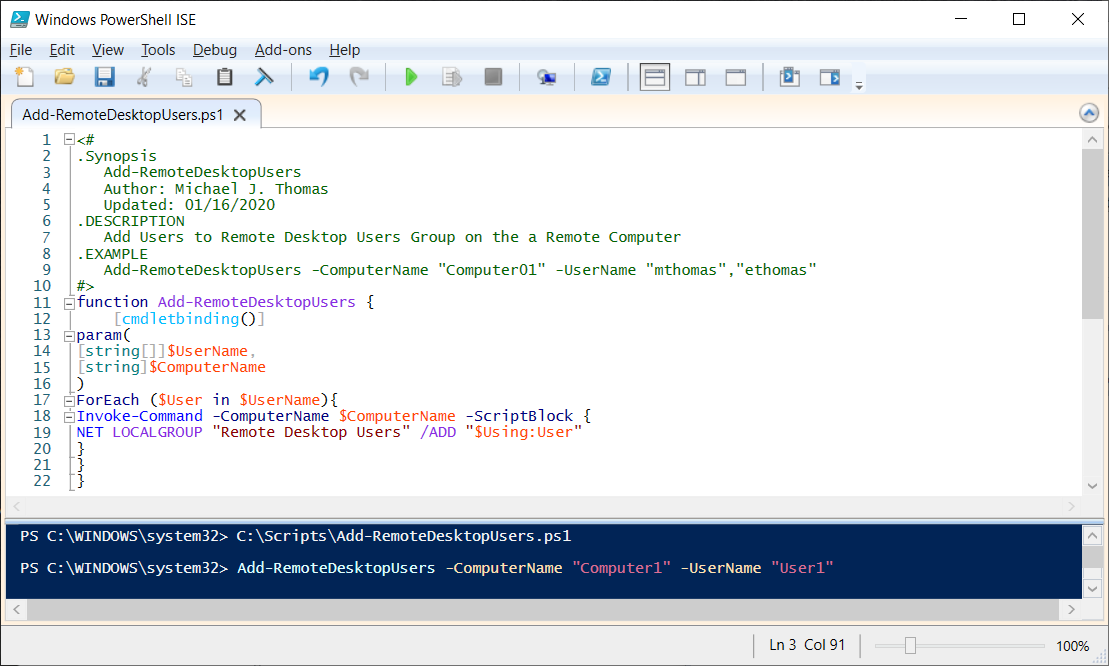The width and height of the screenshot is (1109, 666).
Task: Toggle Show Script Pane Top layout
Action: tap(655, 76)
